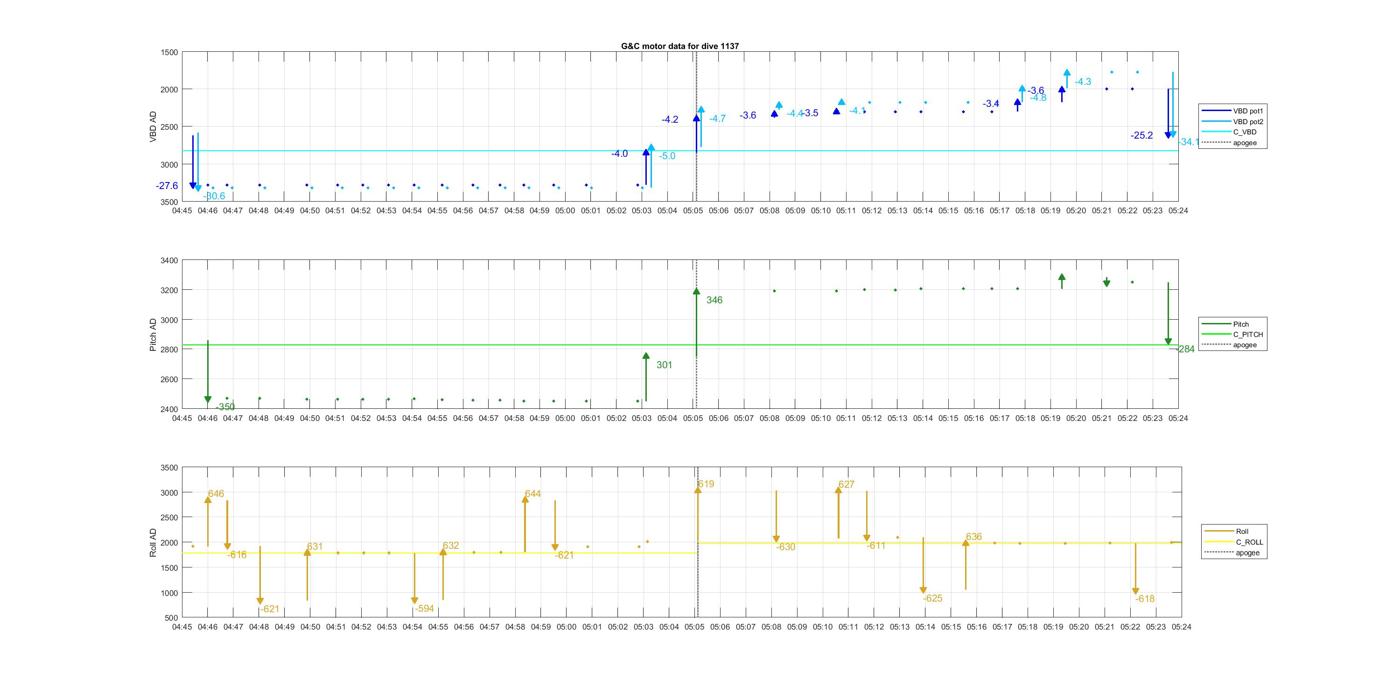The width and height of the screenshot is (1400, 693).
Task: Click the "-4.7" VBD annotation
Action: (717, 119)
